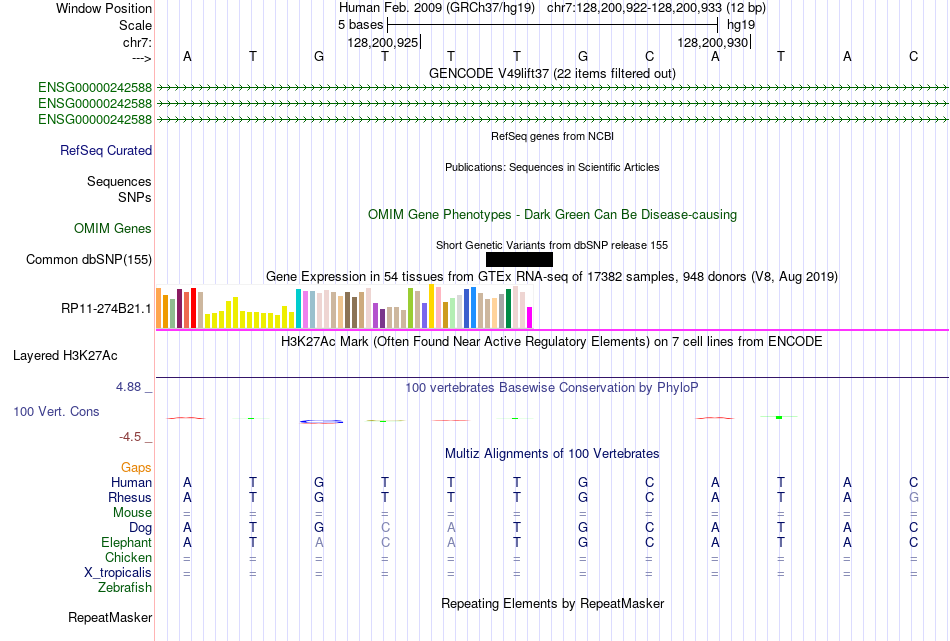The image size is (950, 641).
Task: Click the blue oval PhyloP conservation mark
Action: (321, 422)
